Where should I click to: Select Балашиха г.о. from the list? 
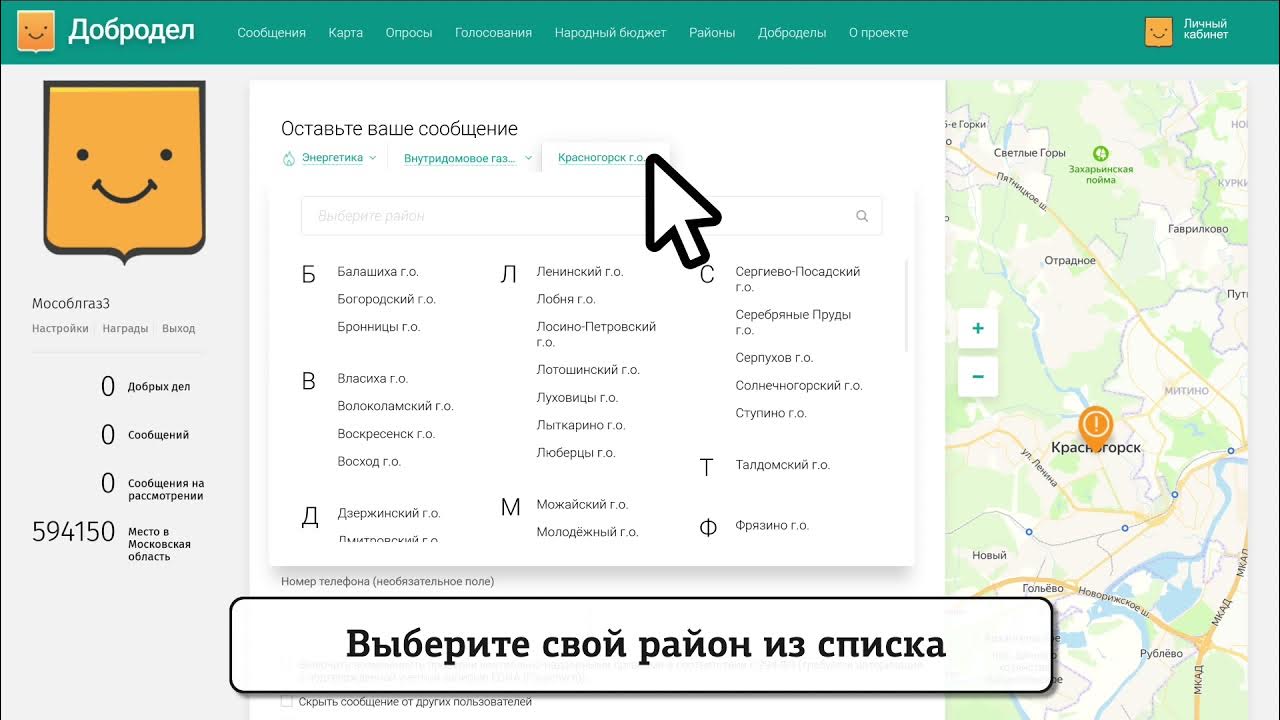(378, 272)
